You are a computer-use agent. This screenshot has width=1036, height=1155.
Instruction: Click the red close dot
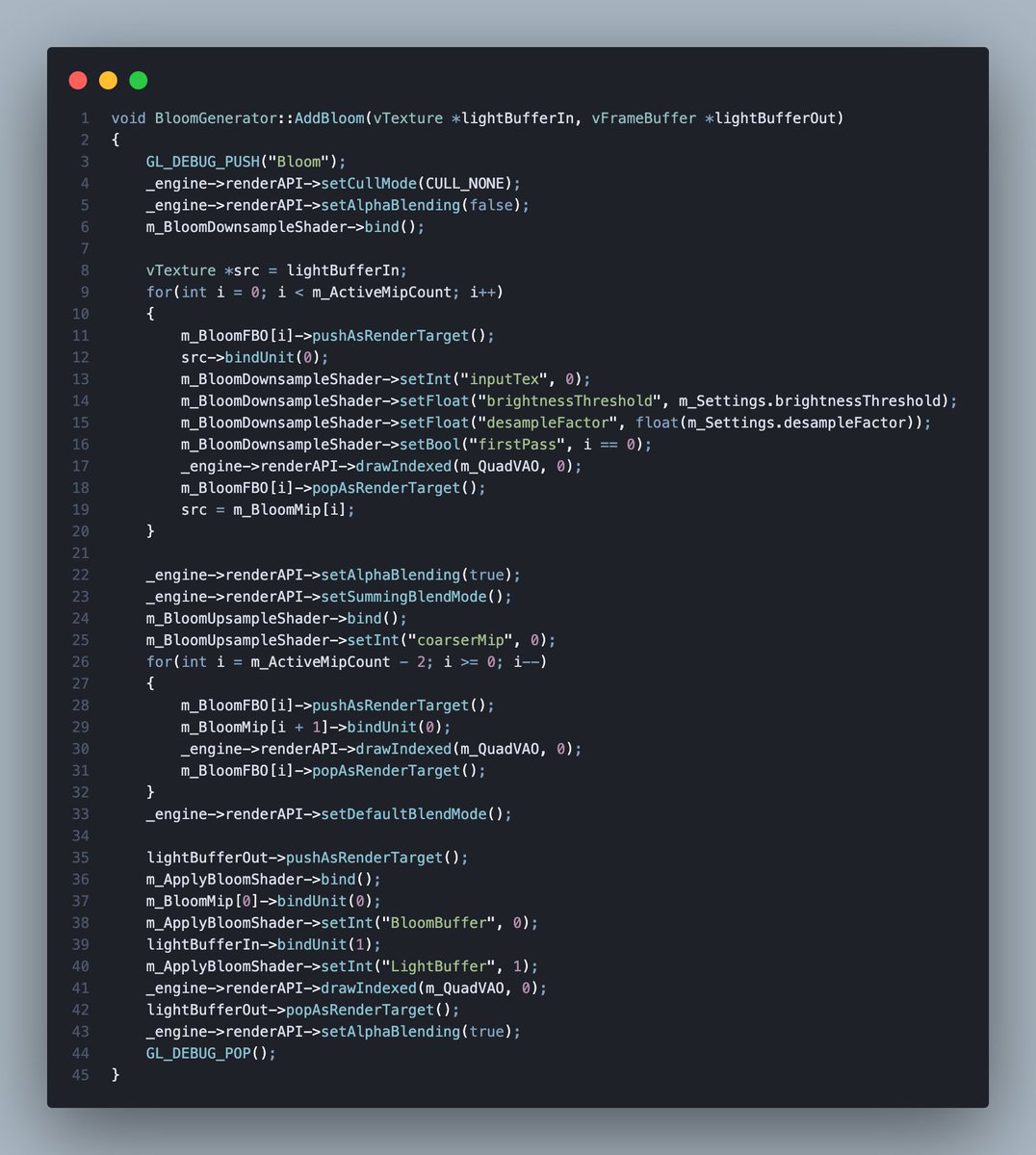point(78,81)
